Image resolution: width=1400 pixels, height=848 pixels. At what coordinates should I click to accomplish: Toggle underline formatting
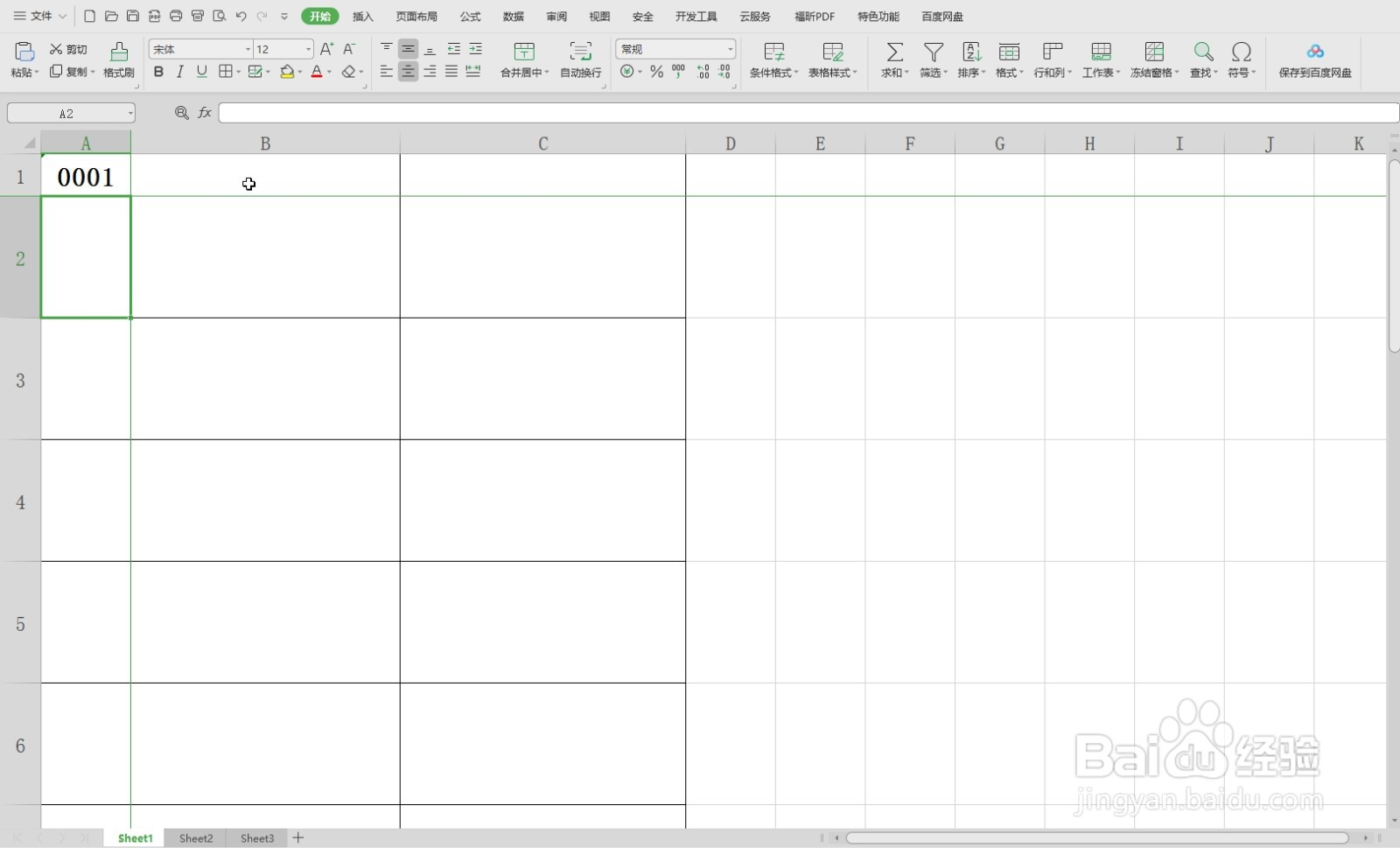202,72
